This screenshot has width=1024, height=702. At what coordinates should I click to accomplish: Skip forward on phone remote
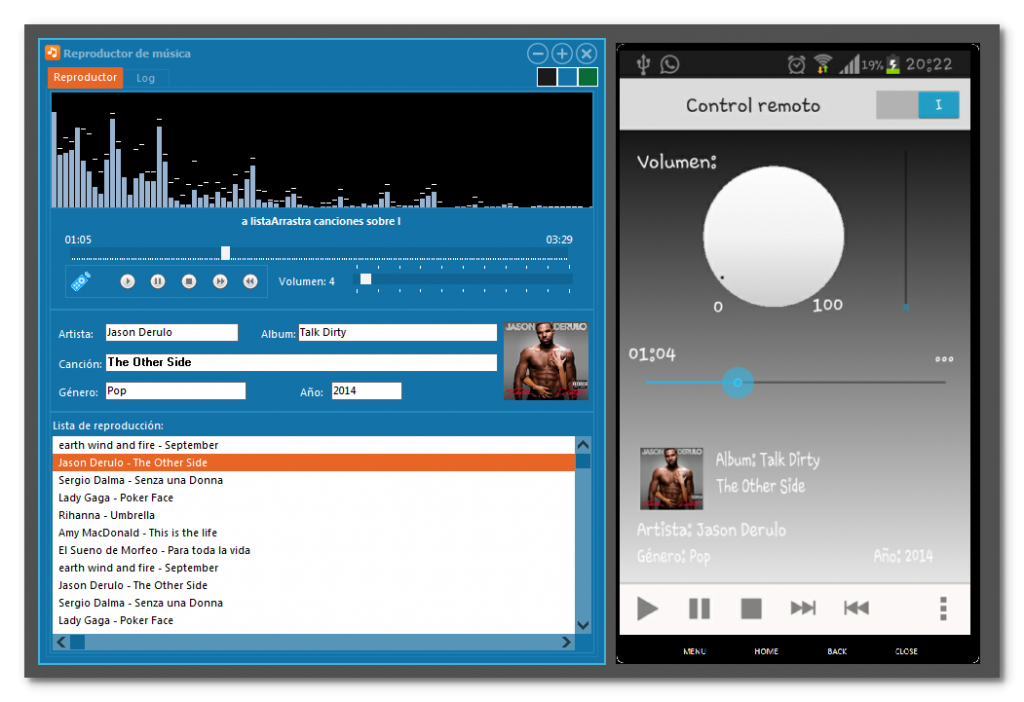803,609
